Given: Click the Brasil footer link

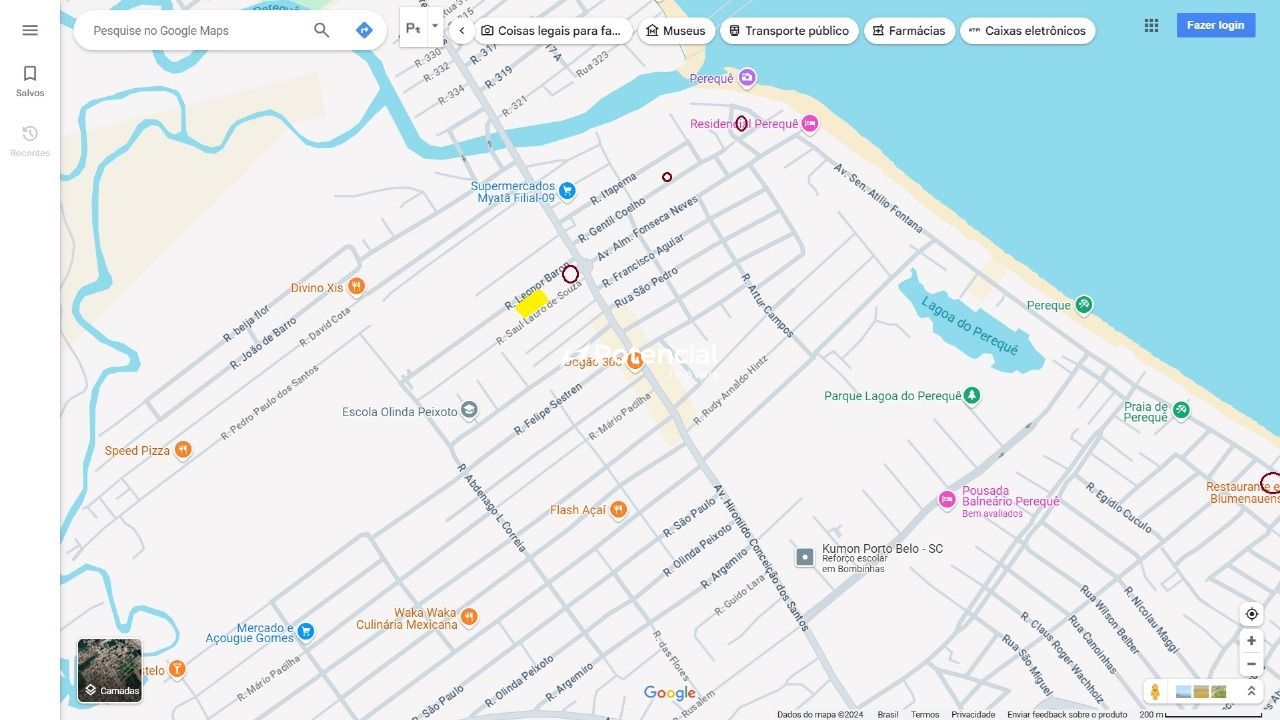Looking at the screenshot, I should tap(888, 714).
